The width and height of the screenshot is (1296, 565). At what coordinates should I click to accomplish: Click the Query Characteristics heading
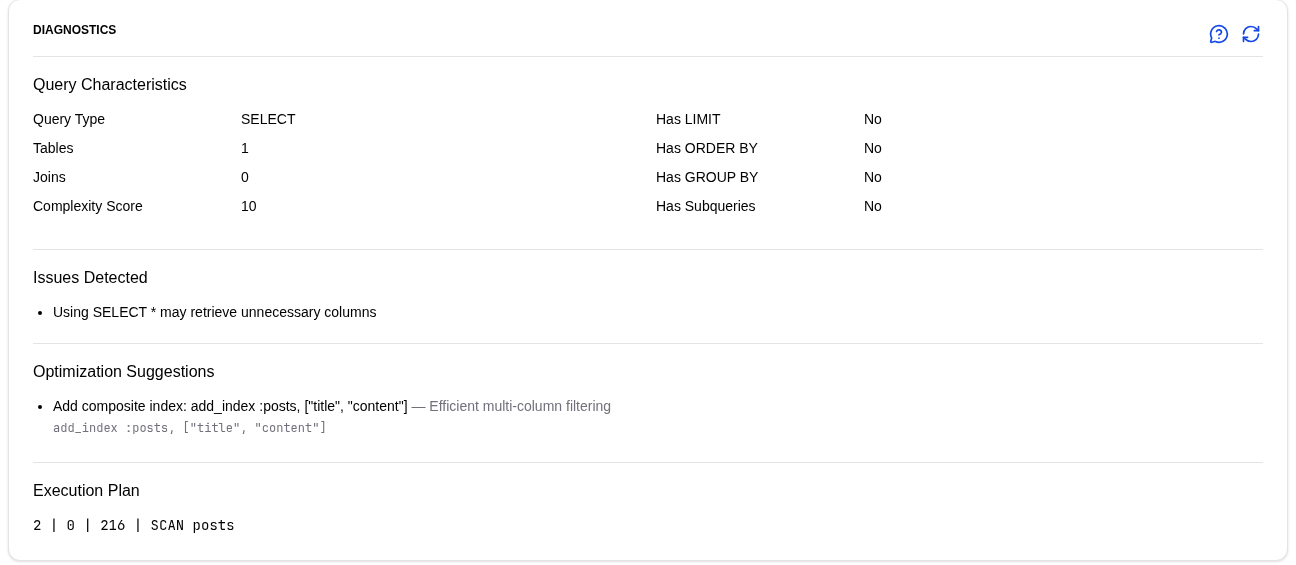point(110,85)
